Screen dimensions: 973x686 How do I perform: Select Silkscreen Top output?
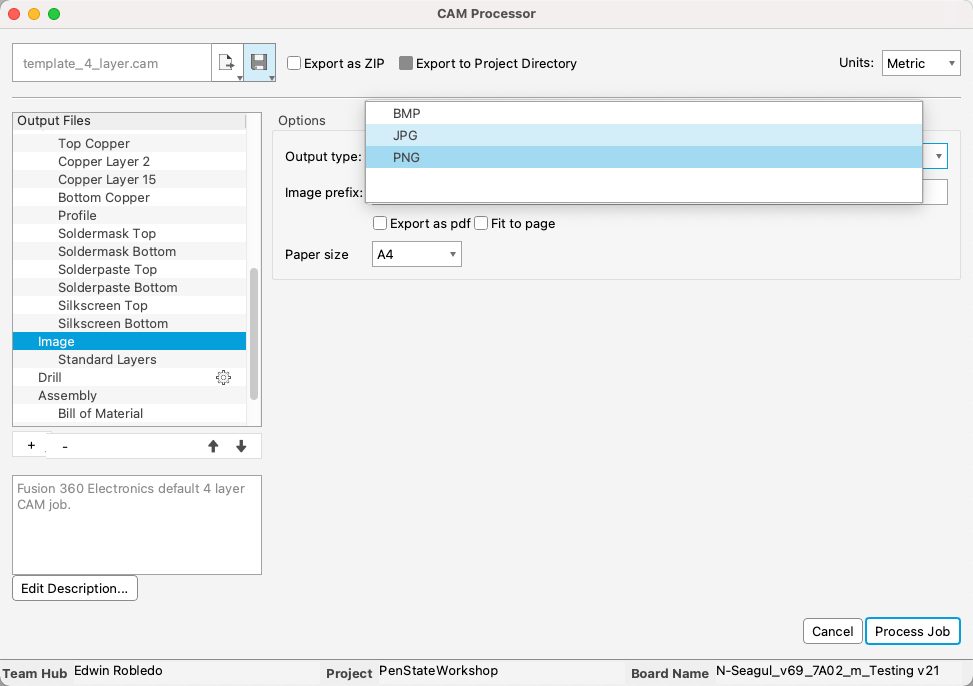tap(129, 305)
